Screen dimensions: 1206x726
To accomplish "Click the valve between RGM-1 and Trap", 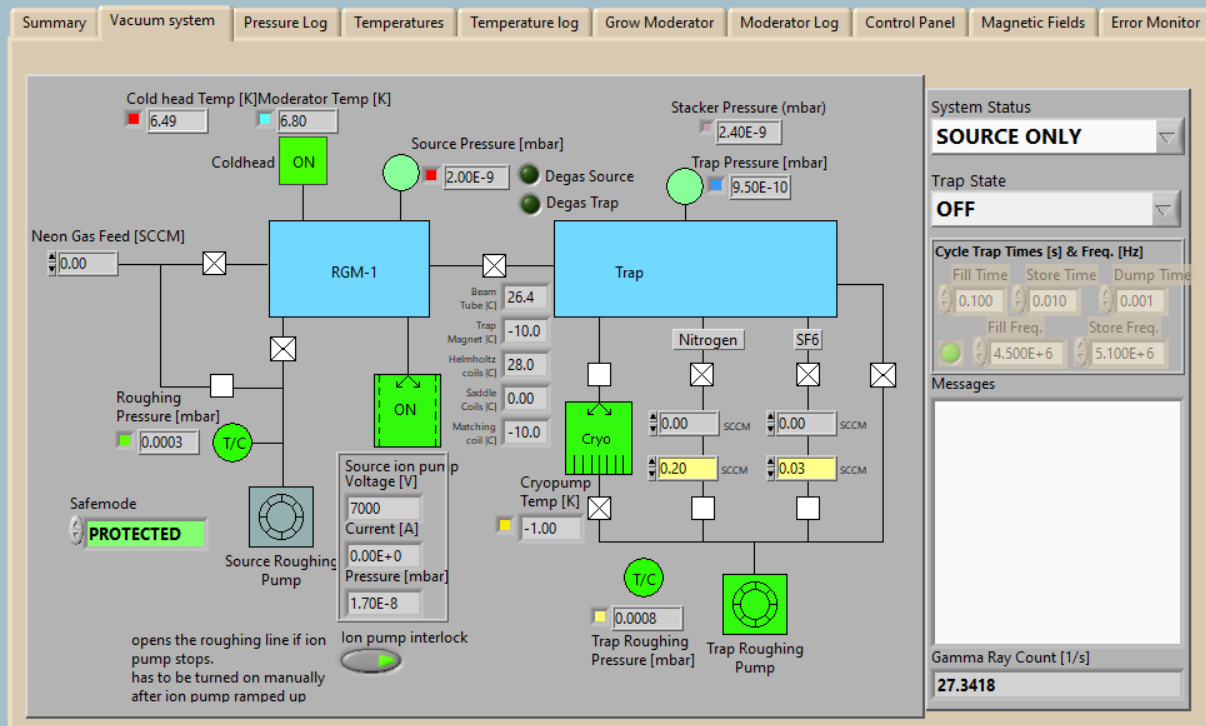I will click(x=493, y=265).
